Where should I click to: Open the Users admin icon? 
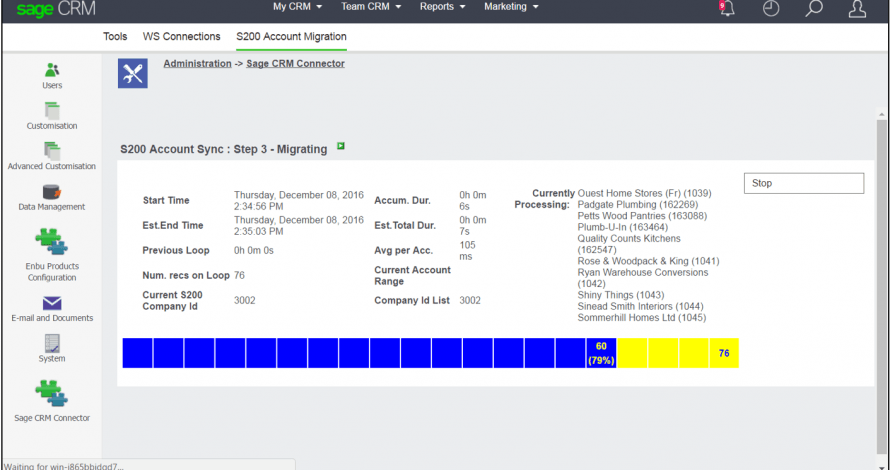pyautogui.click(x=52, y=70)
